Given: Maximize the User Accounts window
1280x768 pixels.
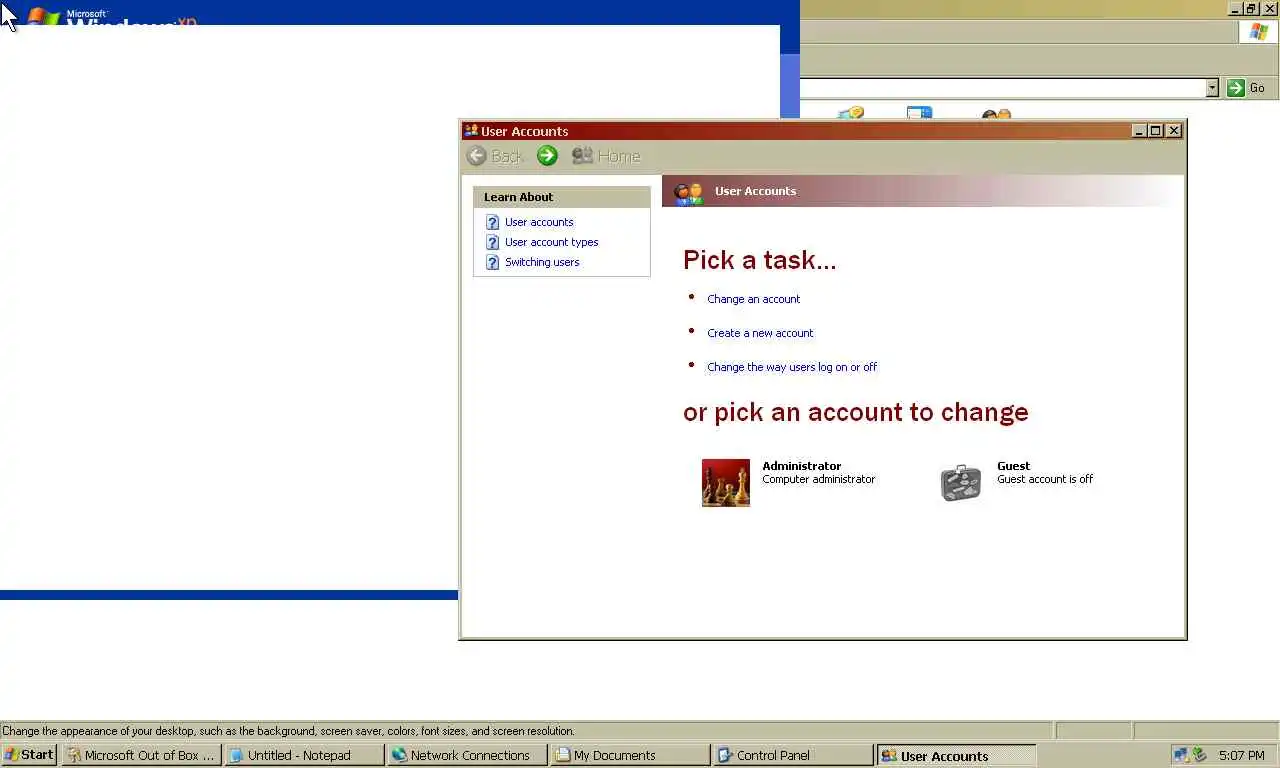Looking at the screenshot, I should 1156,131.
